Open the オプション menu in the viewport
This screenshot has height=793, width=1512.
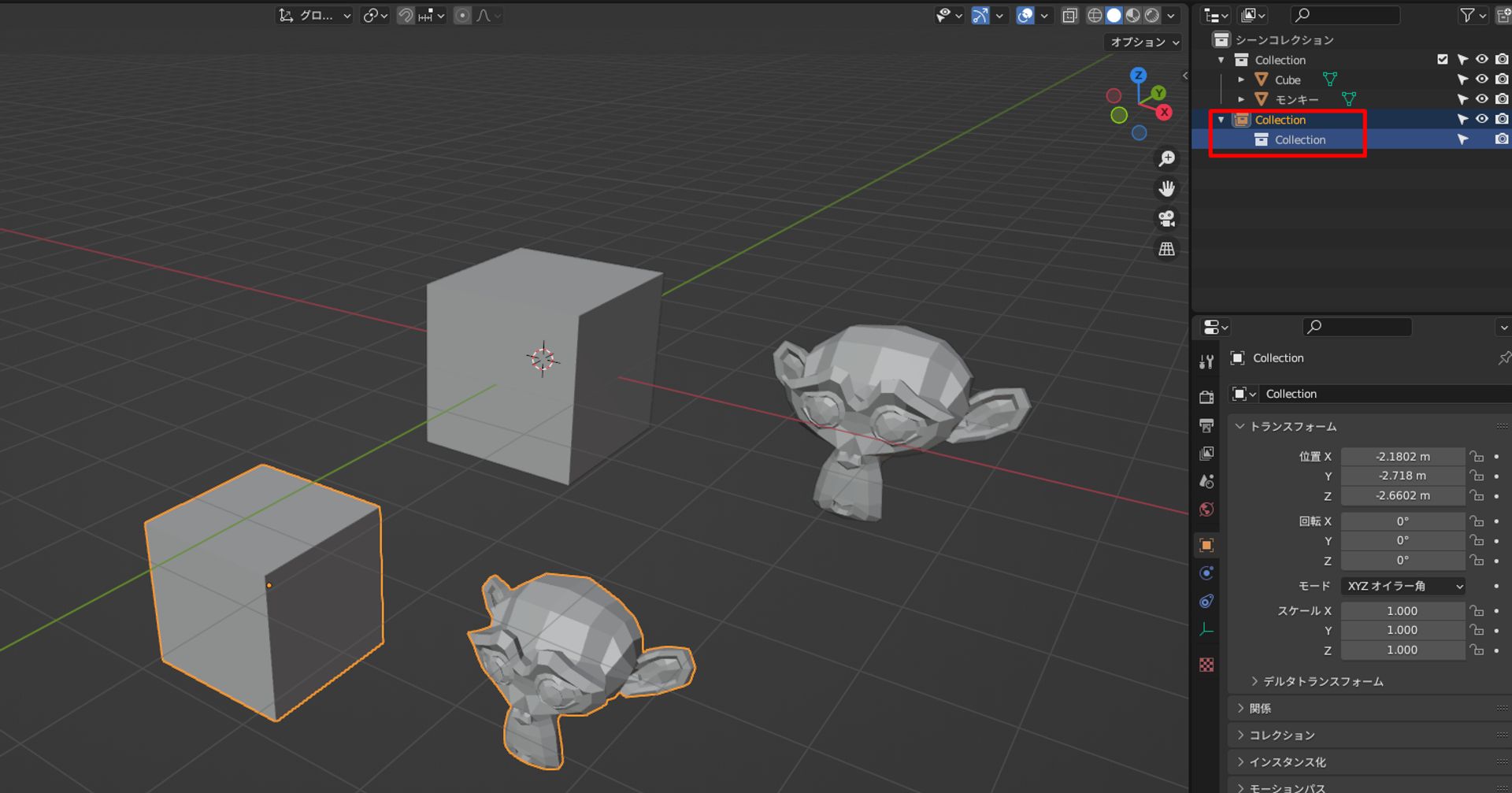click(1143, 43)
